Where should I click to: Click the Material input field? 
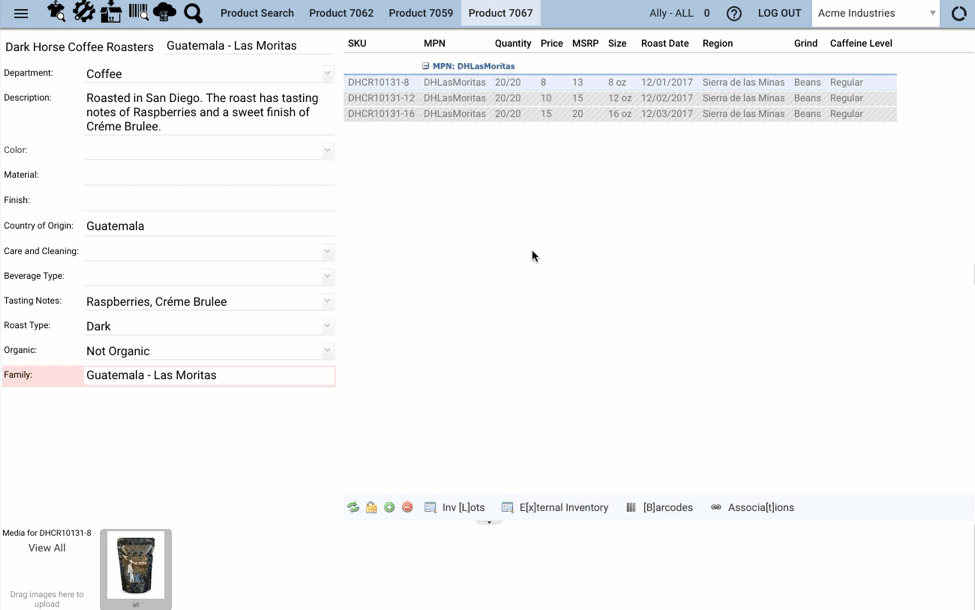pyautogui.click(x=210, y=175)
